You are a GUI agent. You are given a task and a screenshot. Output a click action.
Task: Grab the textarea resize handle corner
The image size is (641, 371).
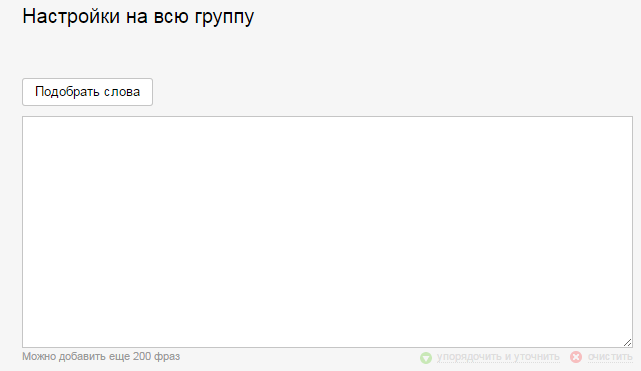point(628,342)
